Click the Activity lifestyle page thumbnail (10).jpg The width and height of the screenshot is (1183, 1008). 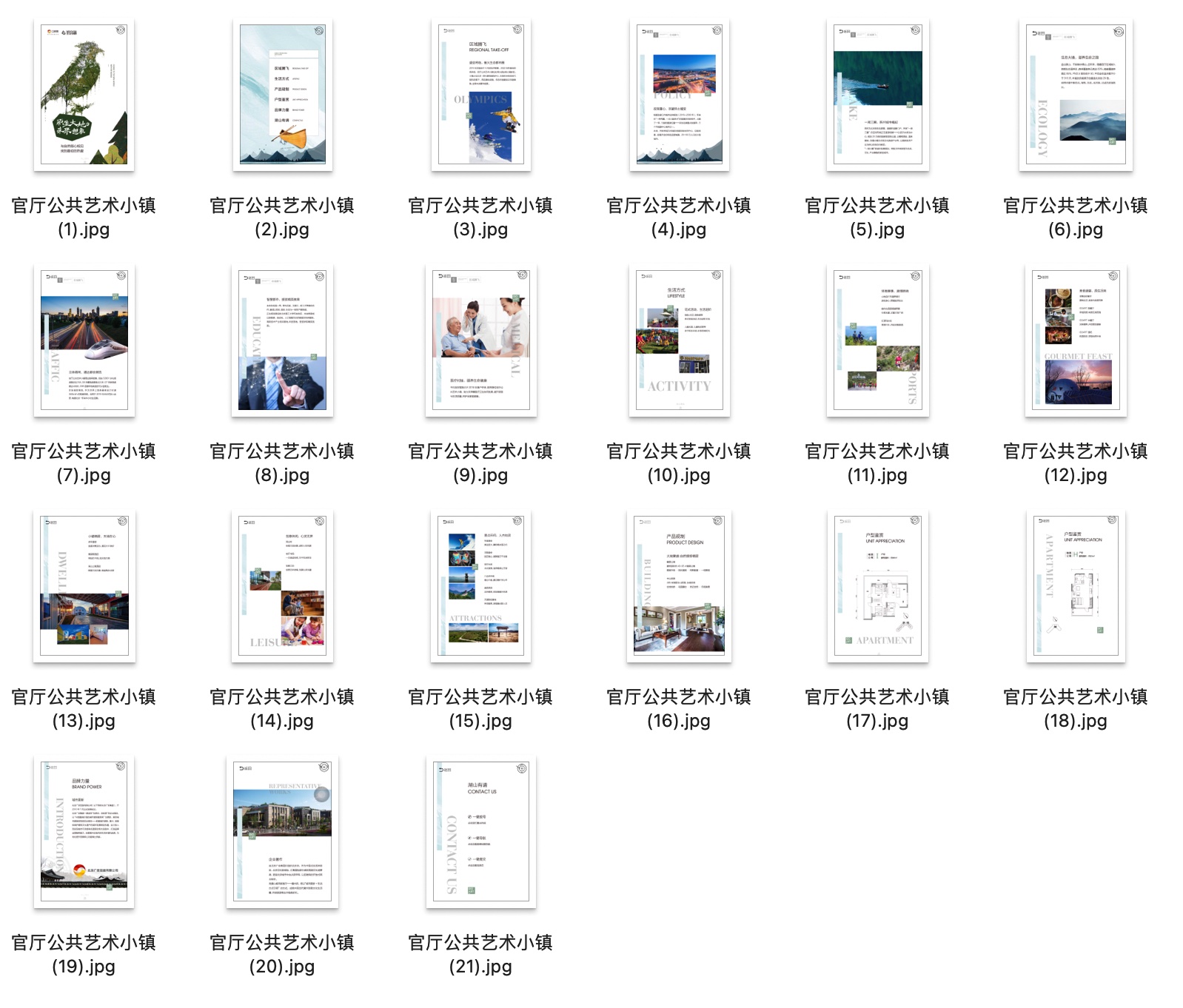pos(679,340)
